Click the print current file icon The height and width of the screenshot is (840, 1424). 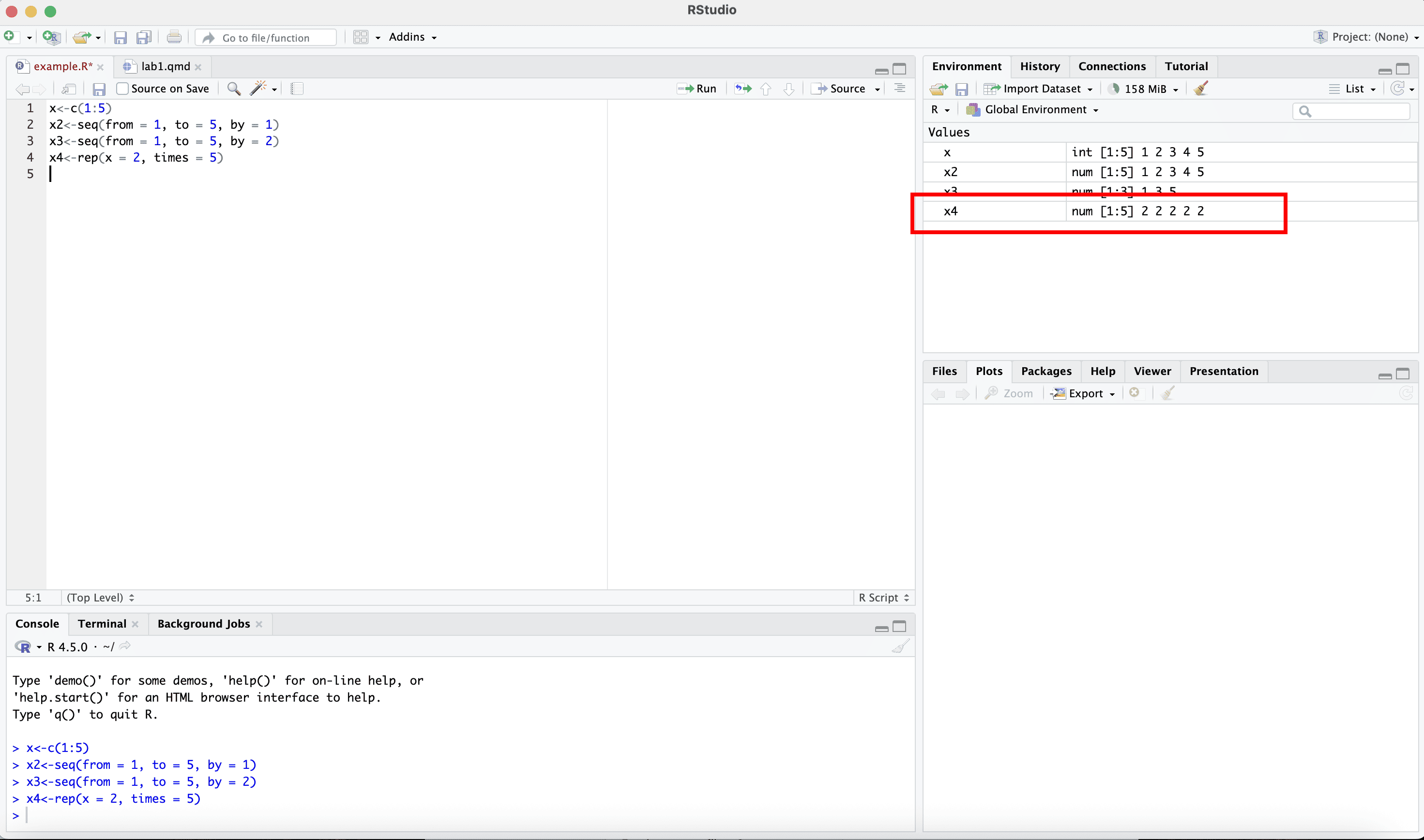click(x=174, y=37)
